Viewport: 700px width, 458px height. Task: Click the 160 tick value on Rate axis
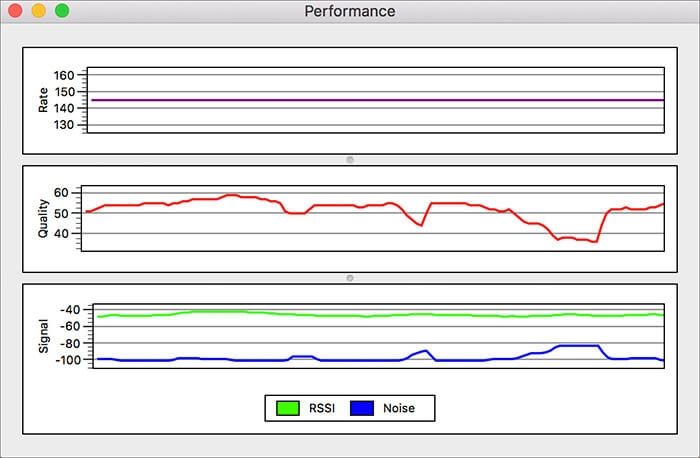(64, 75)
